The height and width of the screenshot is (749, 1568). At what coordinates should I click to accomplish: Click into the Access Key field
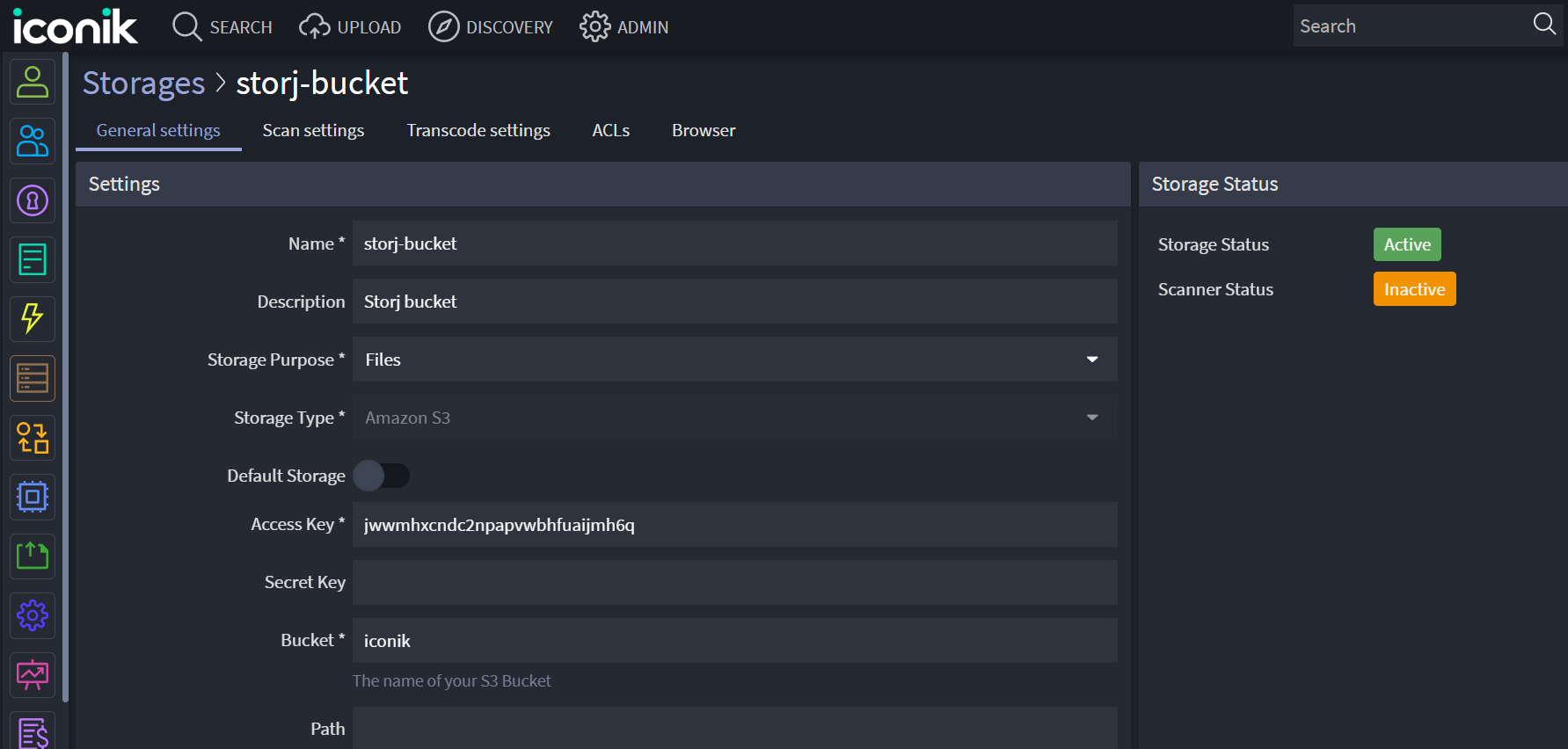(x=735, y=525)
